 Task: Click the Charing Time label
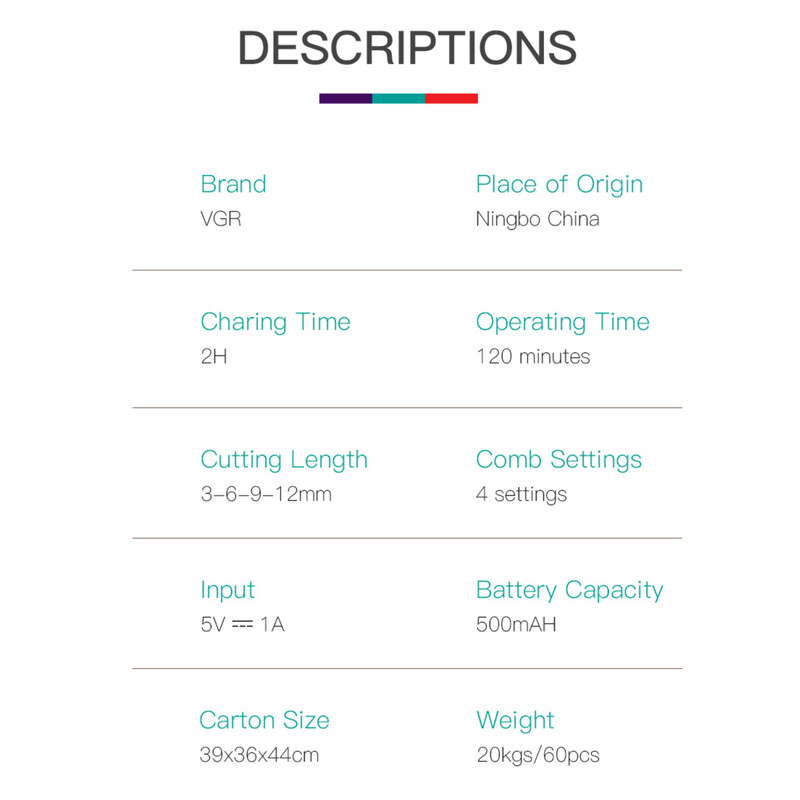click(x=276, y=322)
